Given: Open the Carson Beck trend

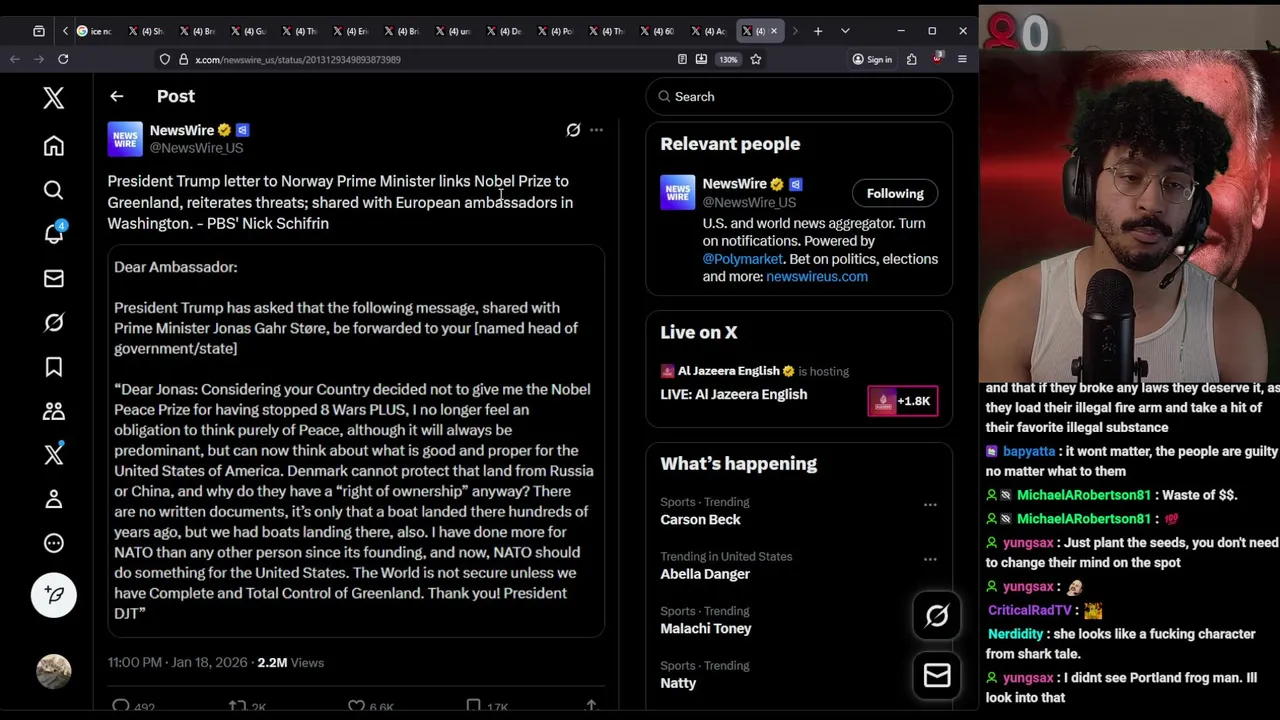Looking at the screenshot, I should tap(700, 520).
